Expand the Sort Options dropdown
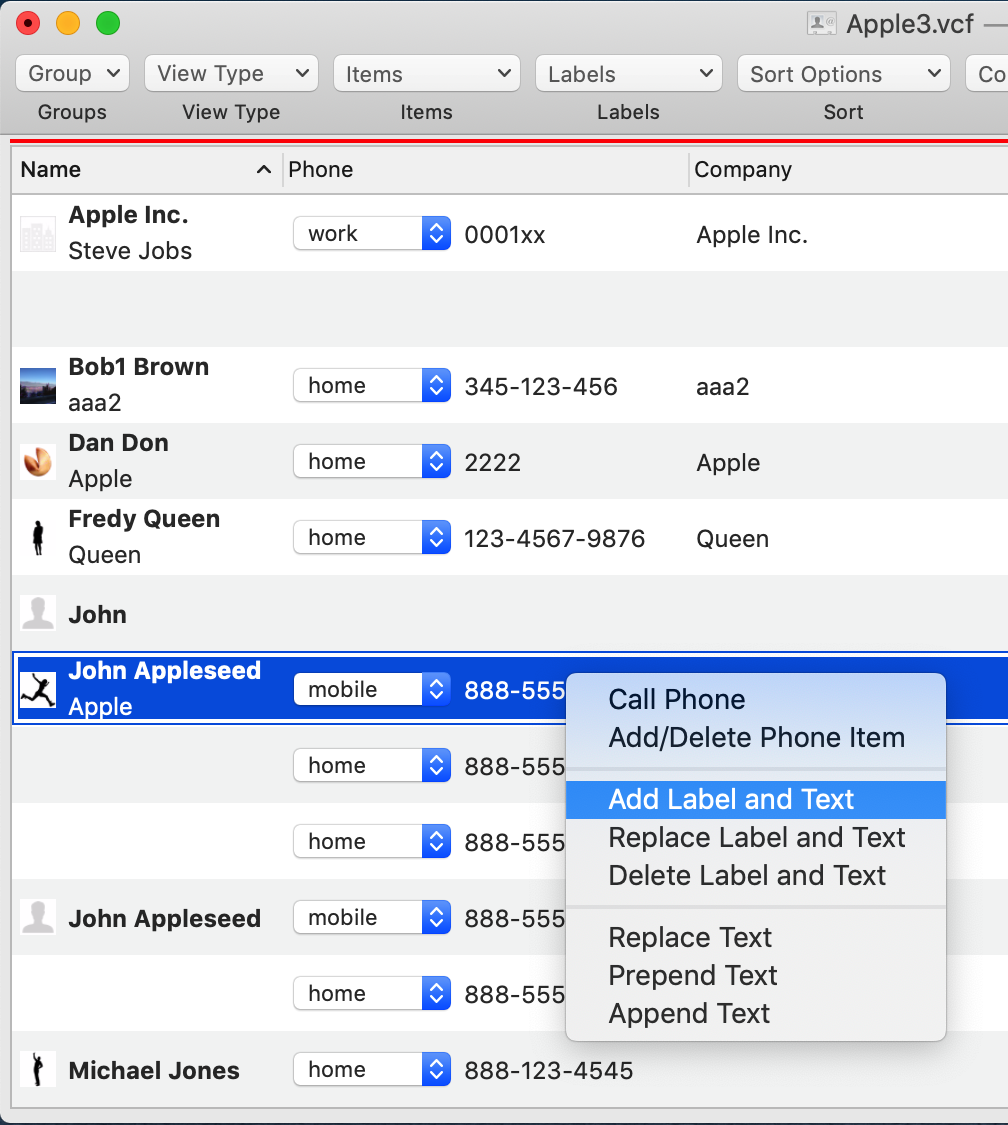The image size is (1008, 1125). (x=844, y=73)
